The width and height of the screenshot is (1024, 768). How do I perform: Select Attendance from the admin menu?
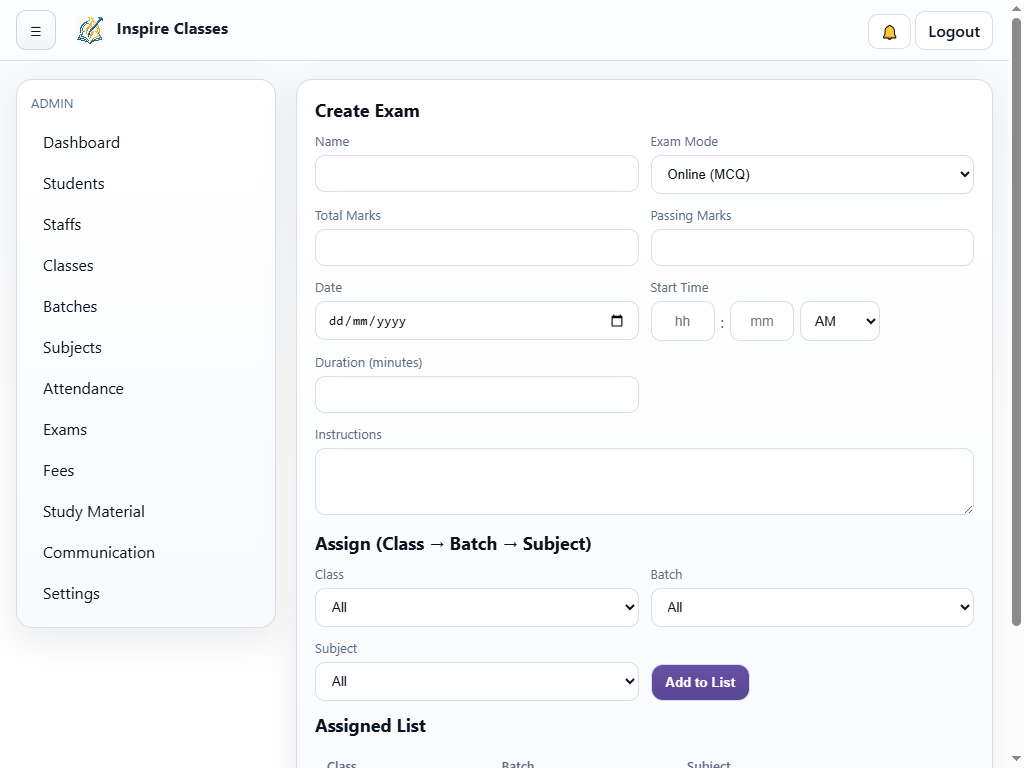83,389
